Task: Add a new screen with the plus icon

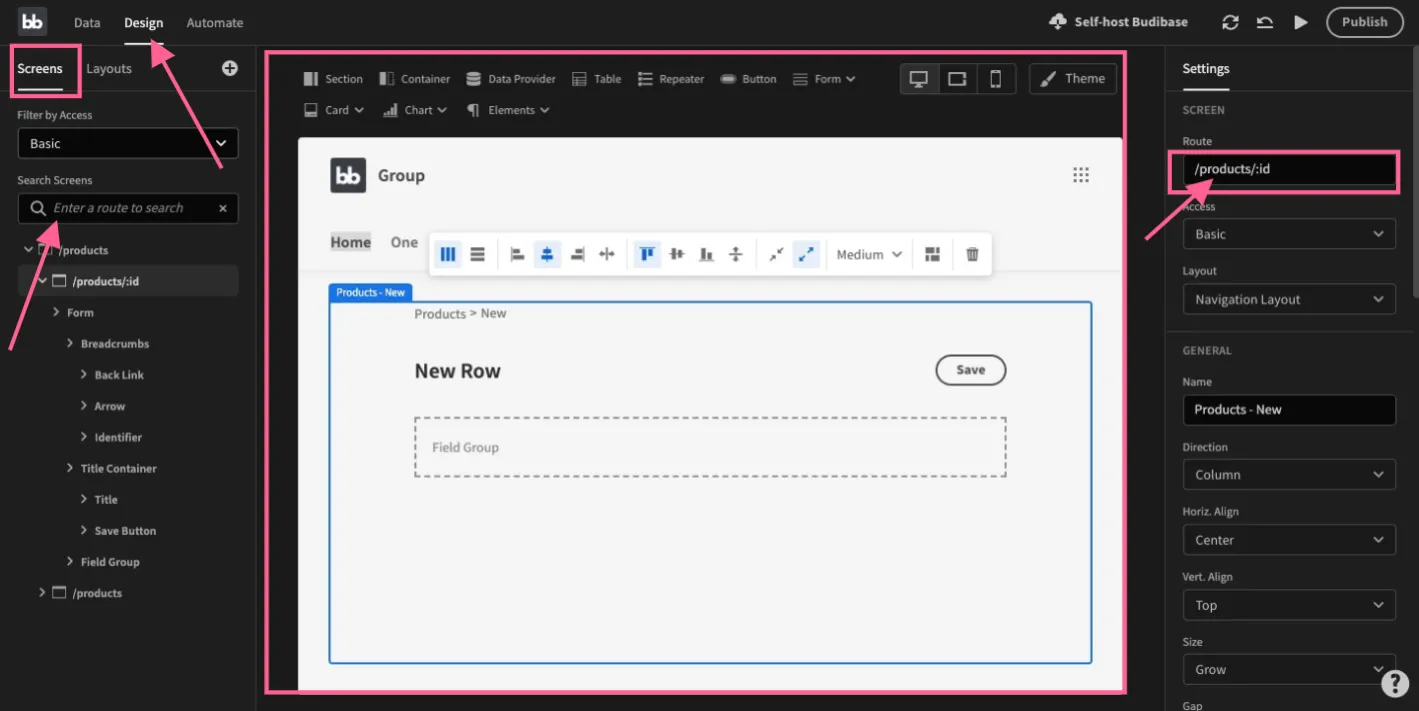Action: [x=230, y=68]
